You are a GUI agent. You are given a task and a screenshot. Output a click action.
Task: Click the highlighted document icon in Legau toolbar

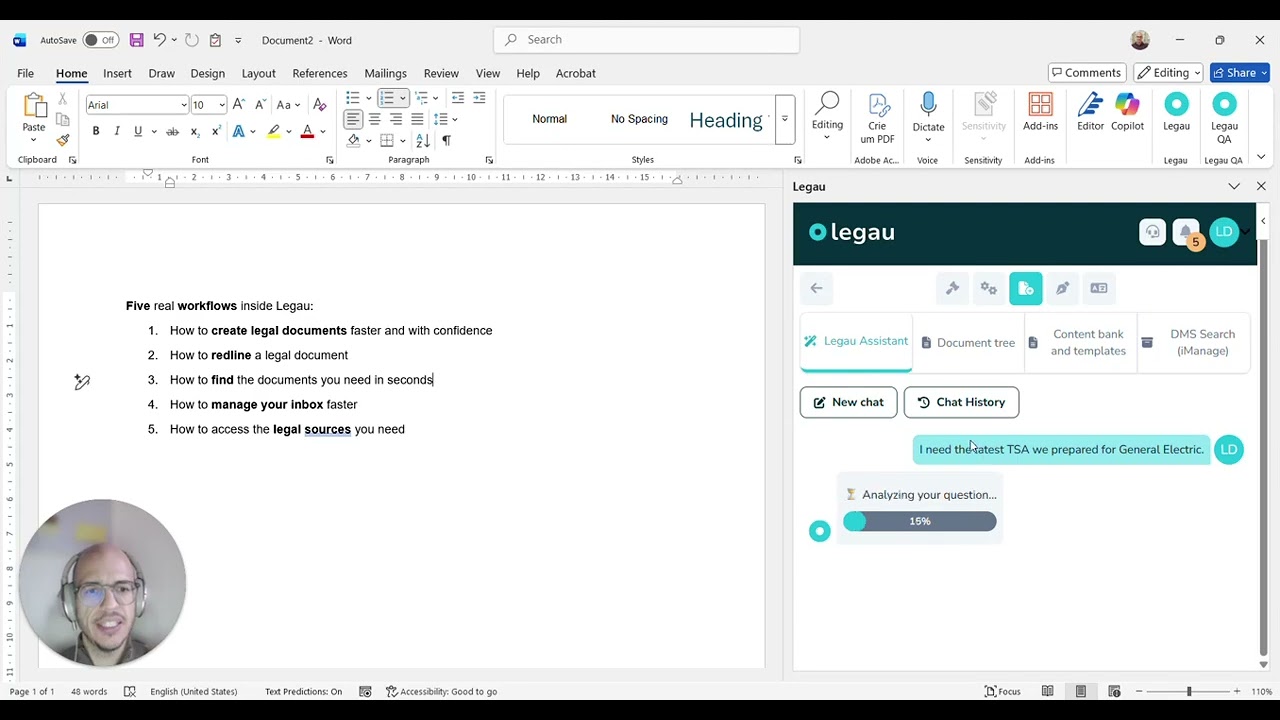[x=1026, y=288]
